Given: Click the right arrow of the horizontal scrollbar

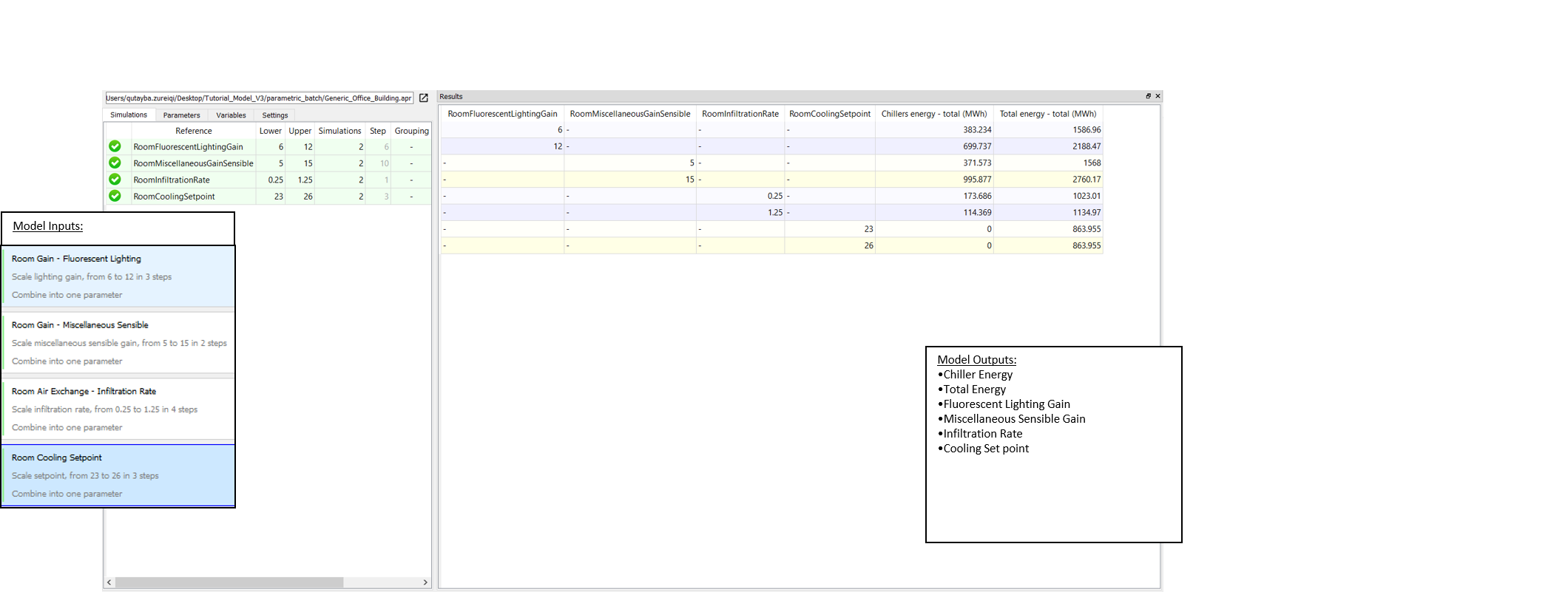Looking at the screenshot, I should (x=425, y=582).
